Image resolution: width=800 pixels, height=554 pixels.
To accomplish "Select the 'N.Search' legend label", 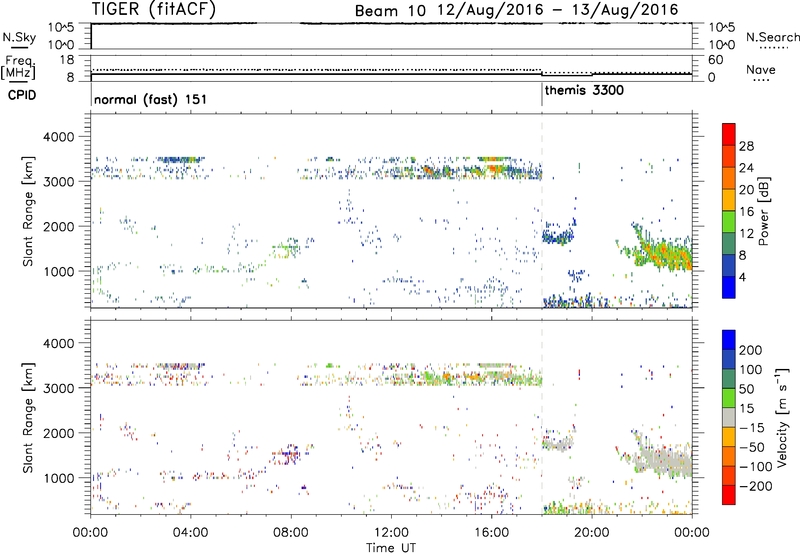I will tap(773, 37).
